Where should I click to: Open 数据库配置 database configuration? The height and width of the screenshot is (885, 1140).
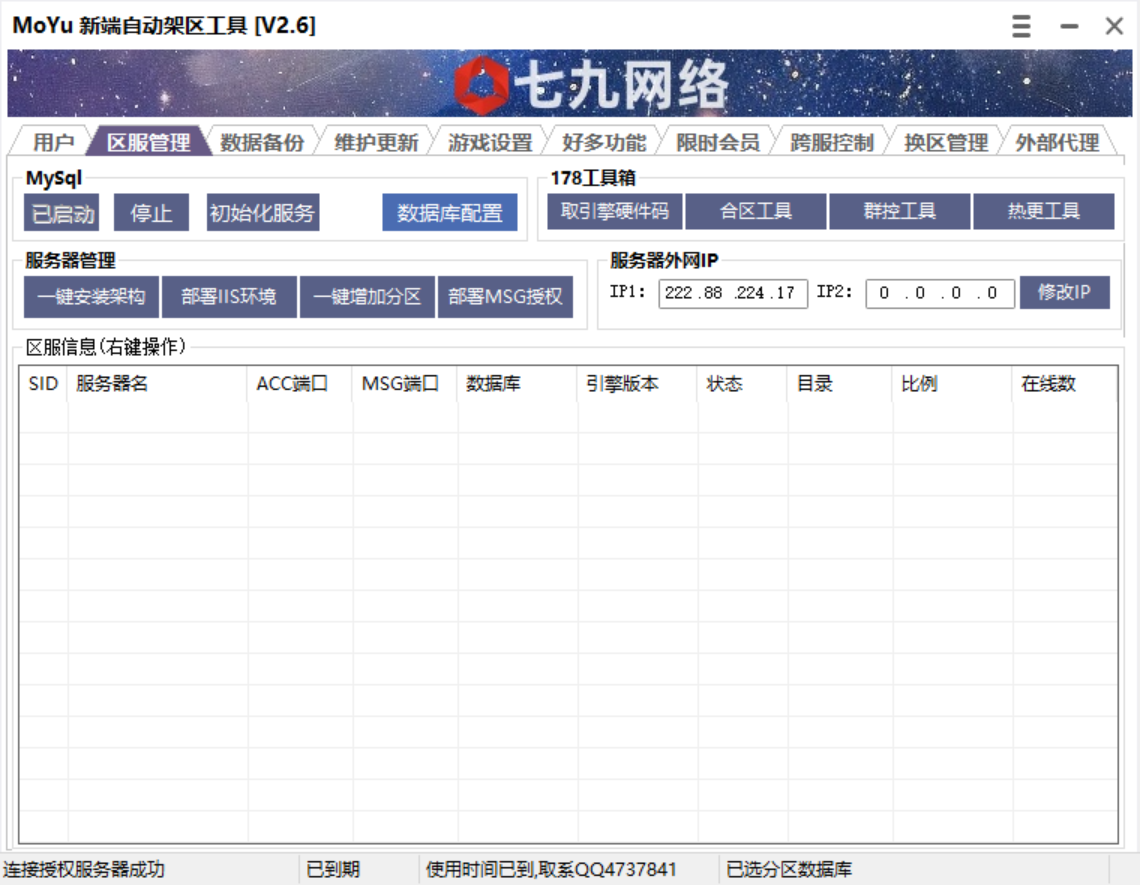click(451, 211)
